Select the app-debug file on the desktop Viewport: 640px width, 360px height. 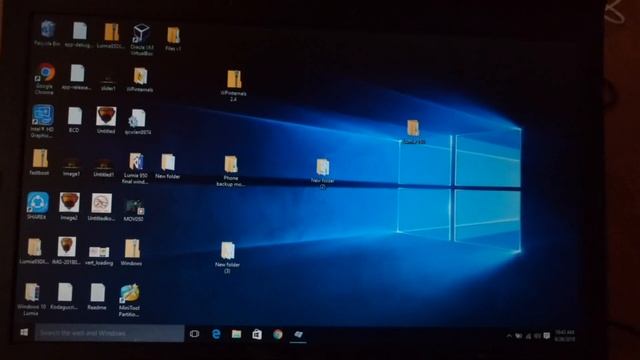pyautogui.click(x=79, y=34)
